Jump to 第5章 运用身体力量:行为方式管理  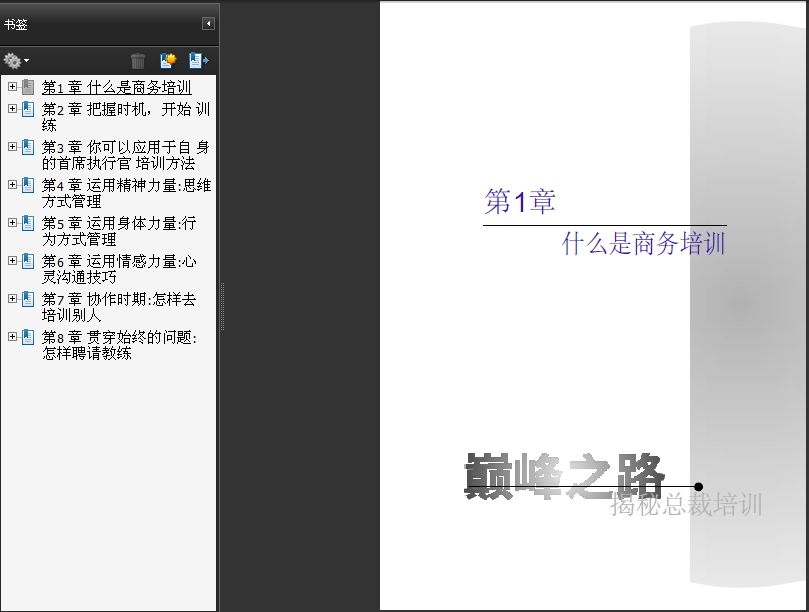point(119,231)
